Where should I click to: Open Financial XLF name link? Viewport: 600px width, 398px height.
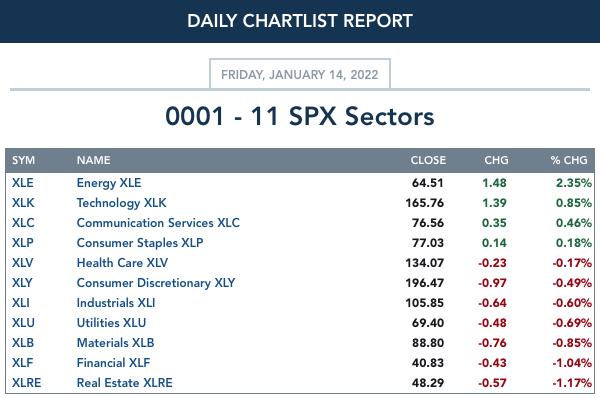pos(113,362)
